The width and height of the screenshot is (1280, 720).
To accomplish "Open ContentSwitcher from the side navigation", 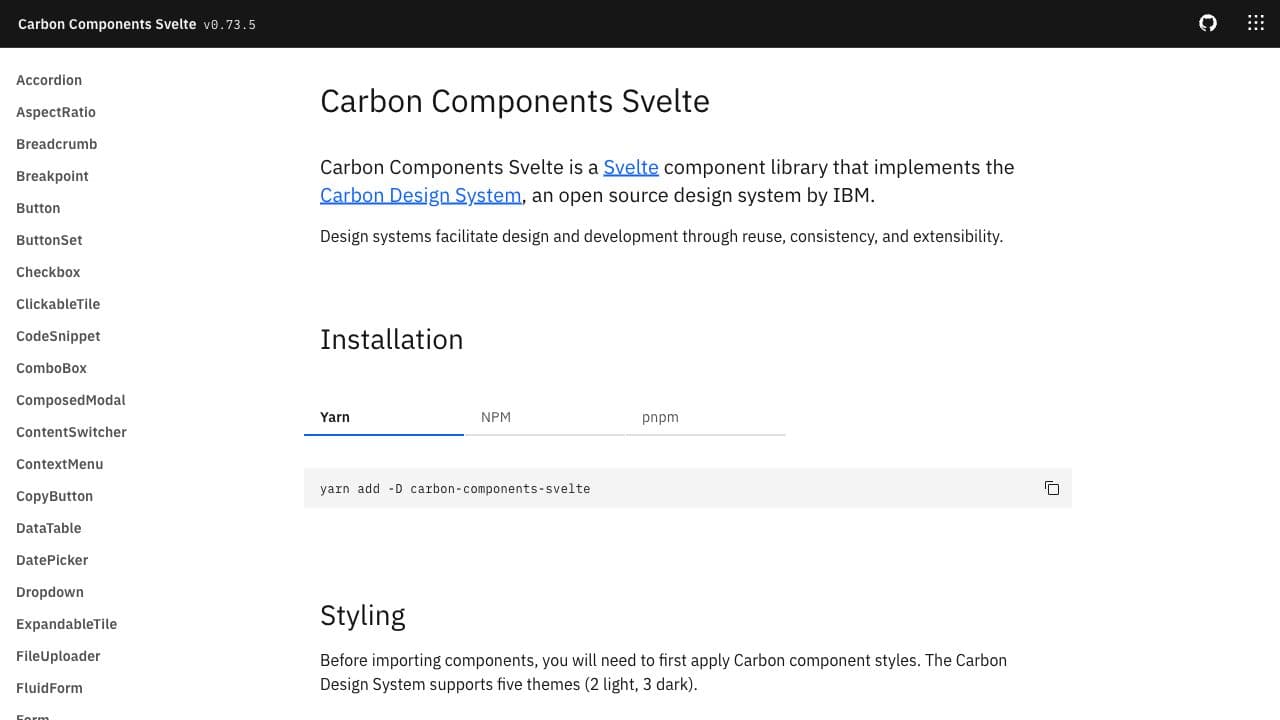I will click(71, 432).
